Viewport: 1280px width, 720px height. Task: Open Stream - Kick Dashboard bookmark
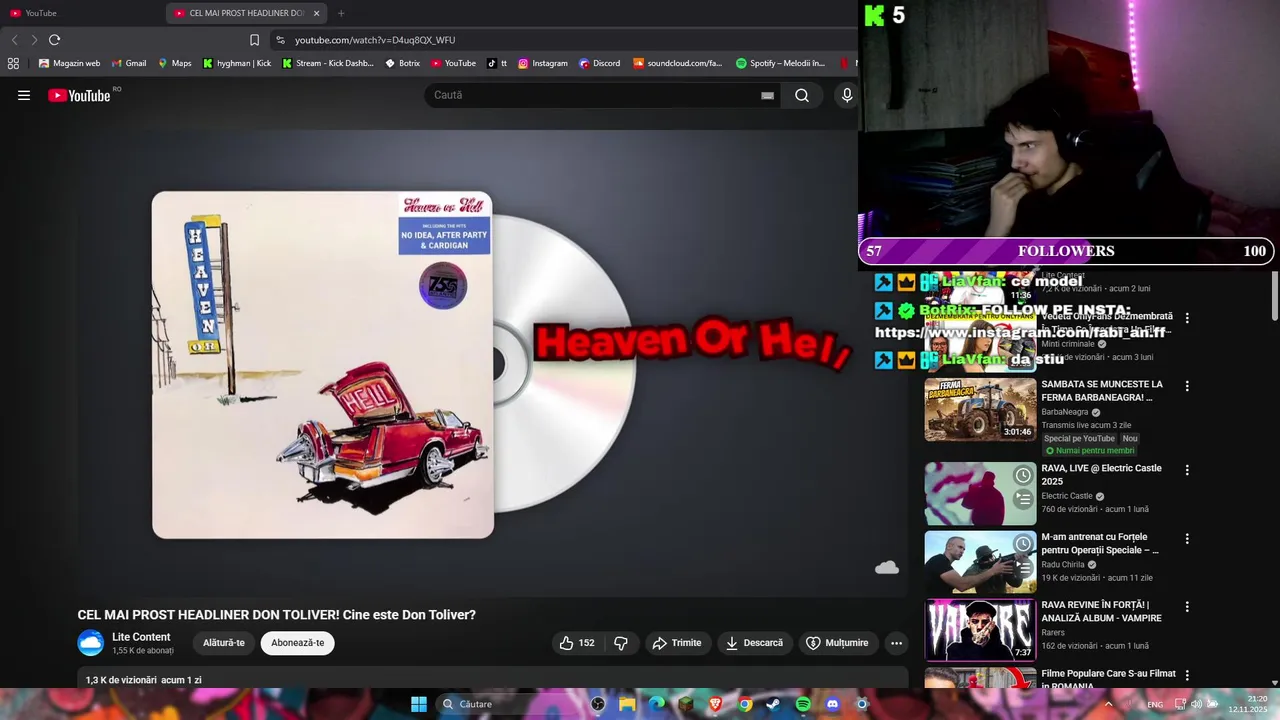point(328,63)
